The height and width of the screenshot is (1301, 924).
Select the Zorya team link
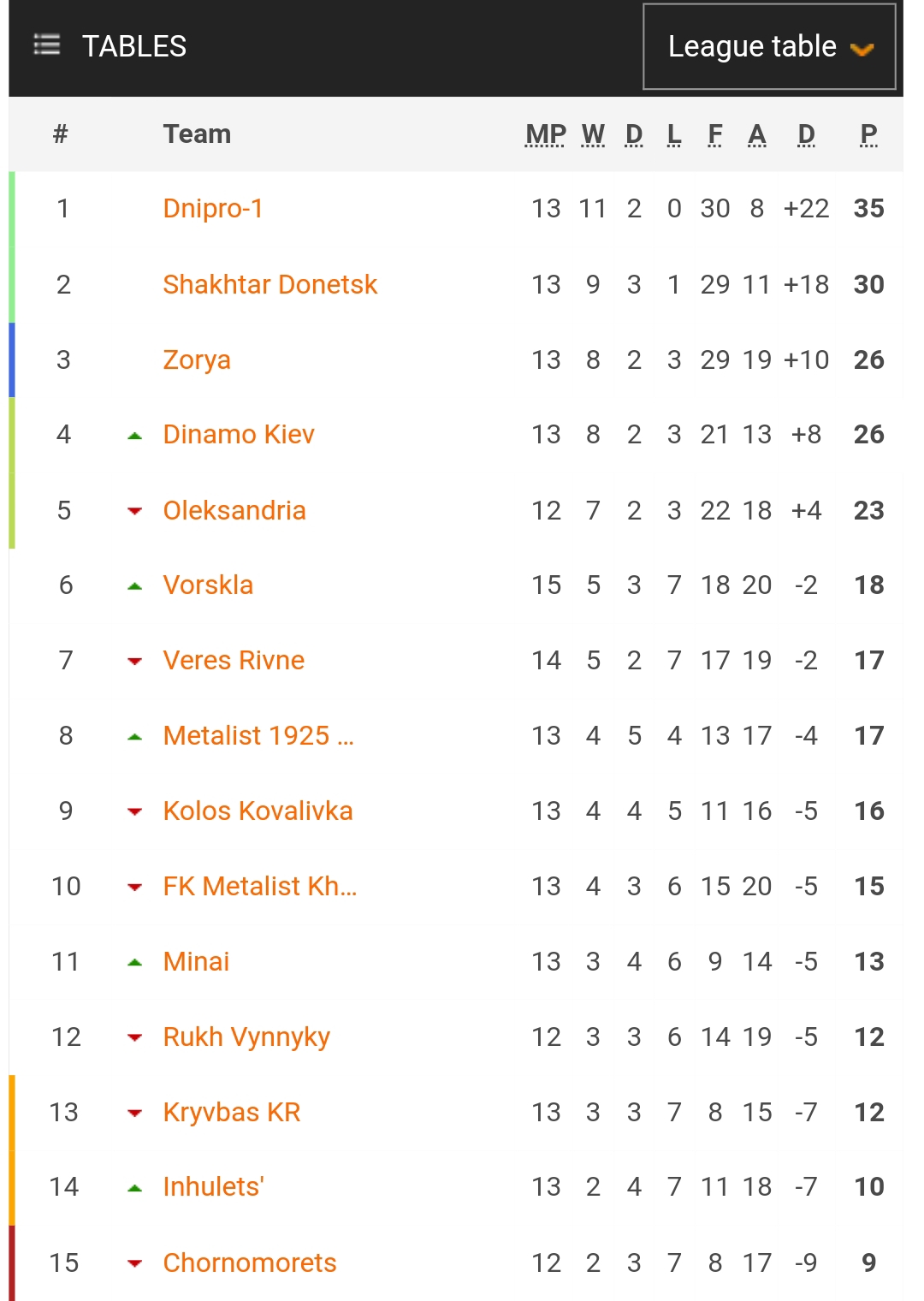(x=197, y=359)
